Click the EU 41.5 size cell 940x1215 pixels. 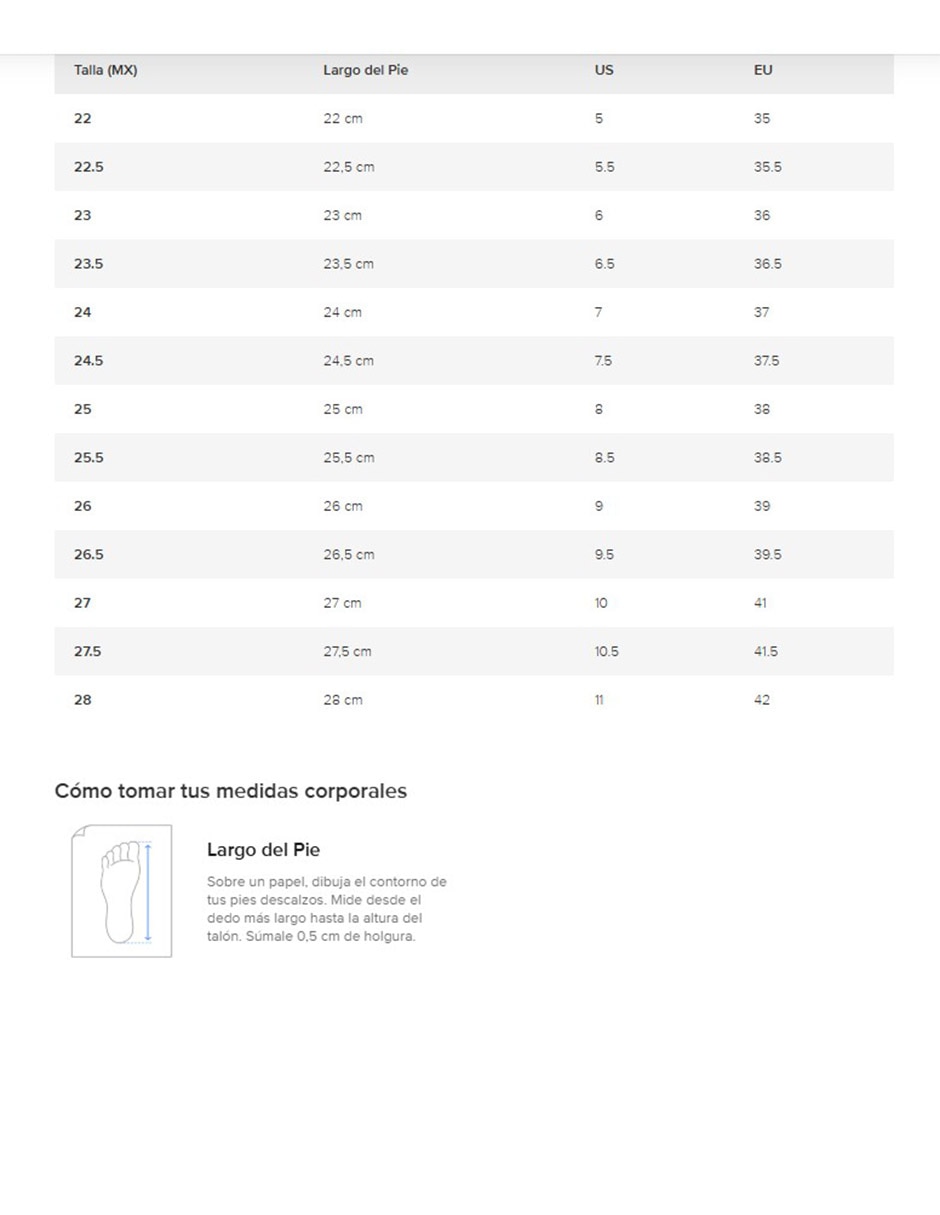coord(766,651)
